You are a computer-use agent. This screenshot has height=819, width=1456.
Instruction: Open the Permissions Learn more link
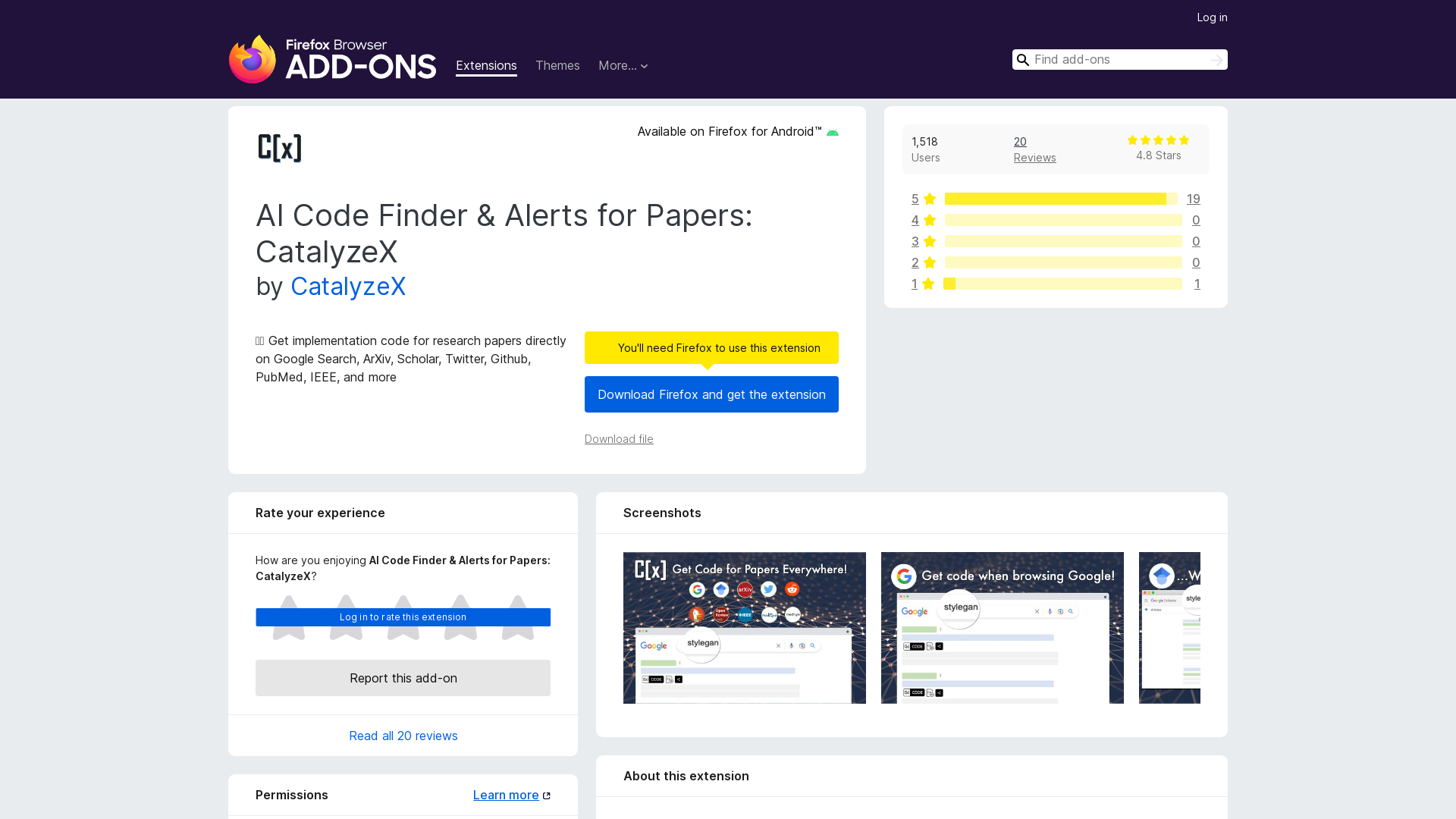(506, 795)
